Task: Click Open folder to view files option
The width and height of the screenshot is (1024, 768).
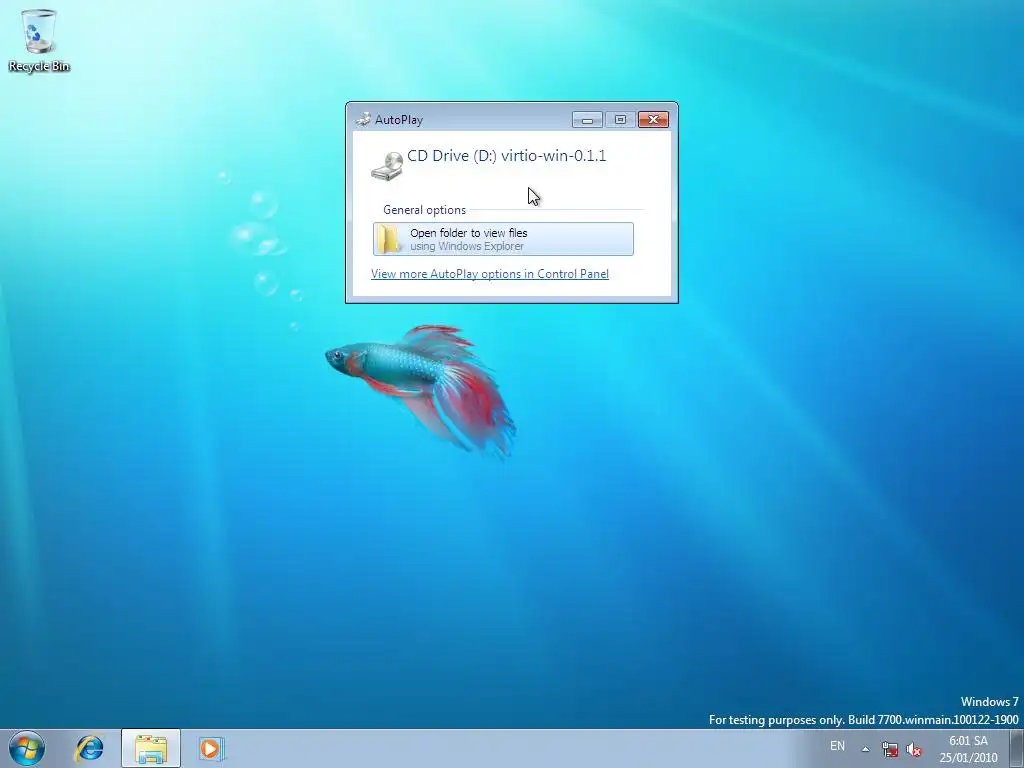Action: tap(503, 239)
